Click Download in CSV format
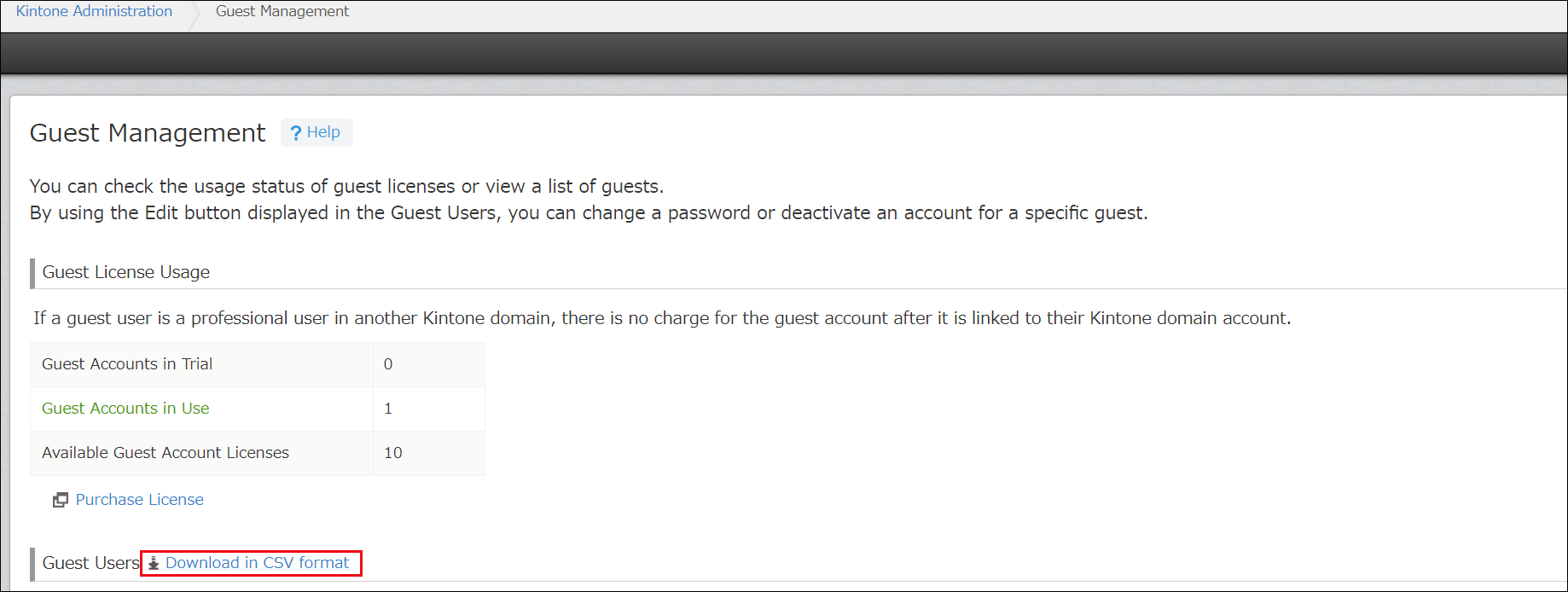 pyautogui.click(x=257, y=563)
